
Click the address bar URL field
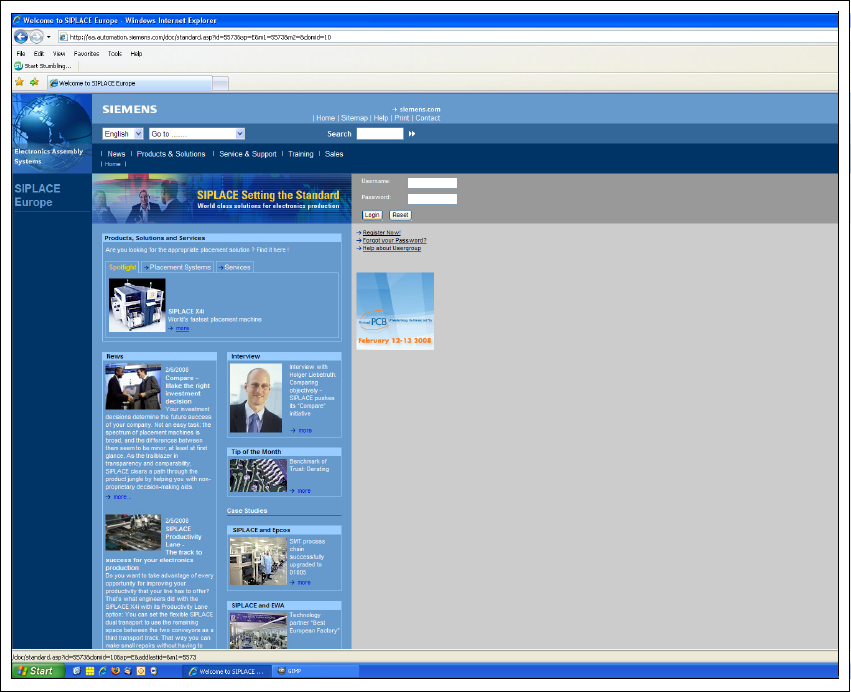[448, 37]
